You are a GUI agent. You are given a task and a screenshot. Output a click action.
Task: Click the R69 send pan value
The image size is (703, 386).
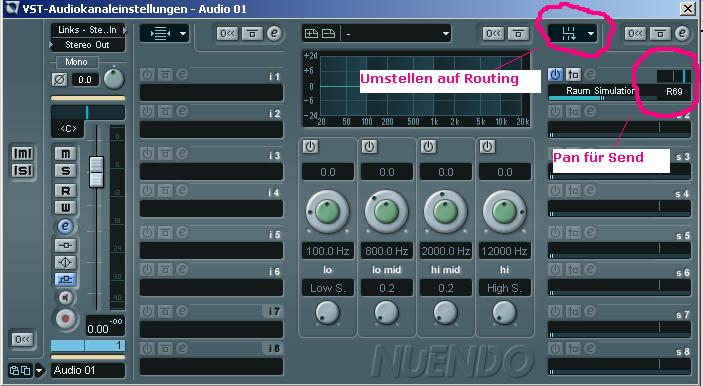pyautogui.click(x=674, y=91)
